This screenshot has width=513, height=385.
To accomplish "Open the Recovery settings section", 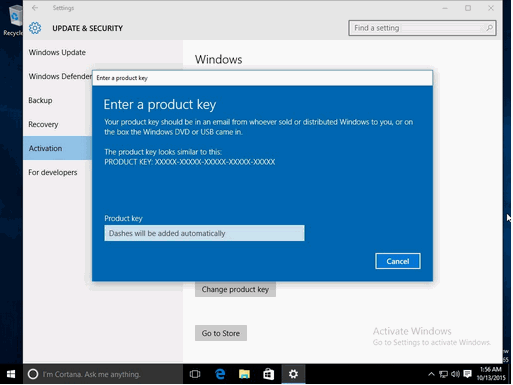I will point(43,124).
